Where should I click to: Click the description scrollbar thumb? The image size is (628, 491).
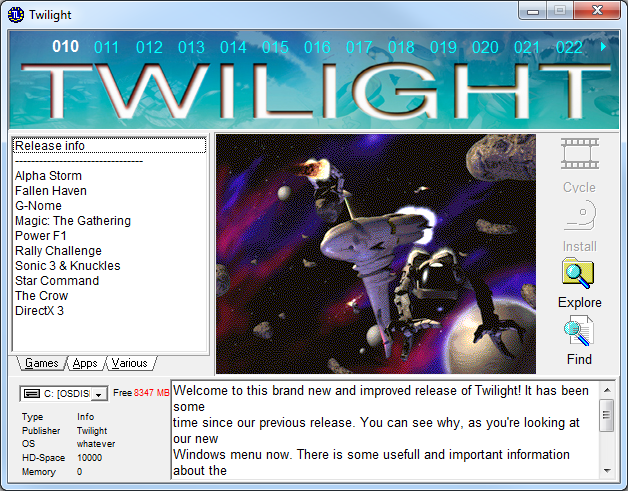click(606, 415)
